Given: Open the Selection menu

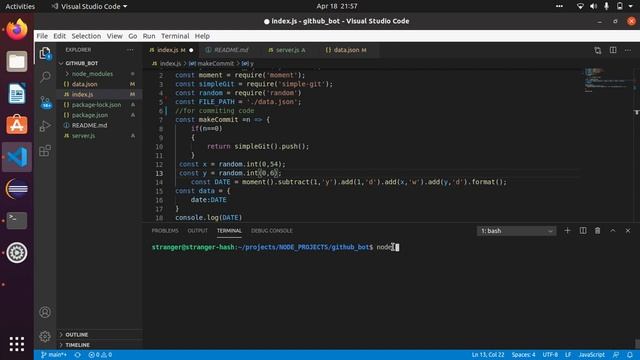Looking at the screenshot, I should pyautogui.click(x=86, y=36).
